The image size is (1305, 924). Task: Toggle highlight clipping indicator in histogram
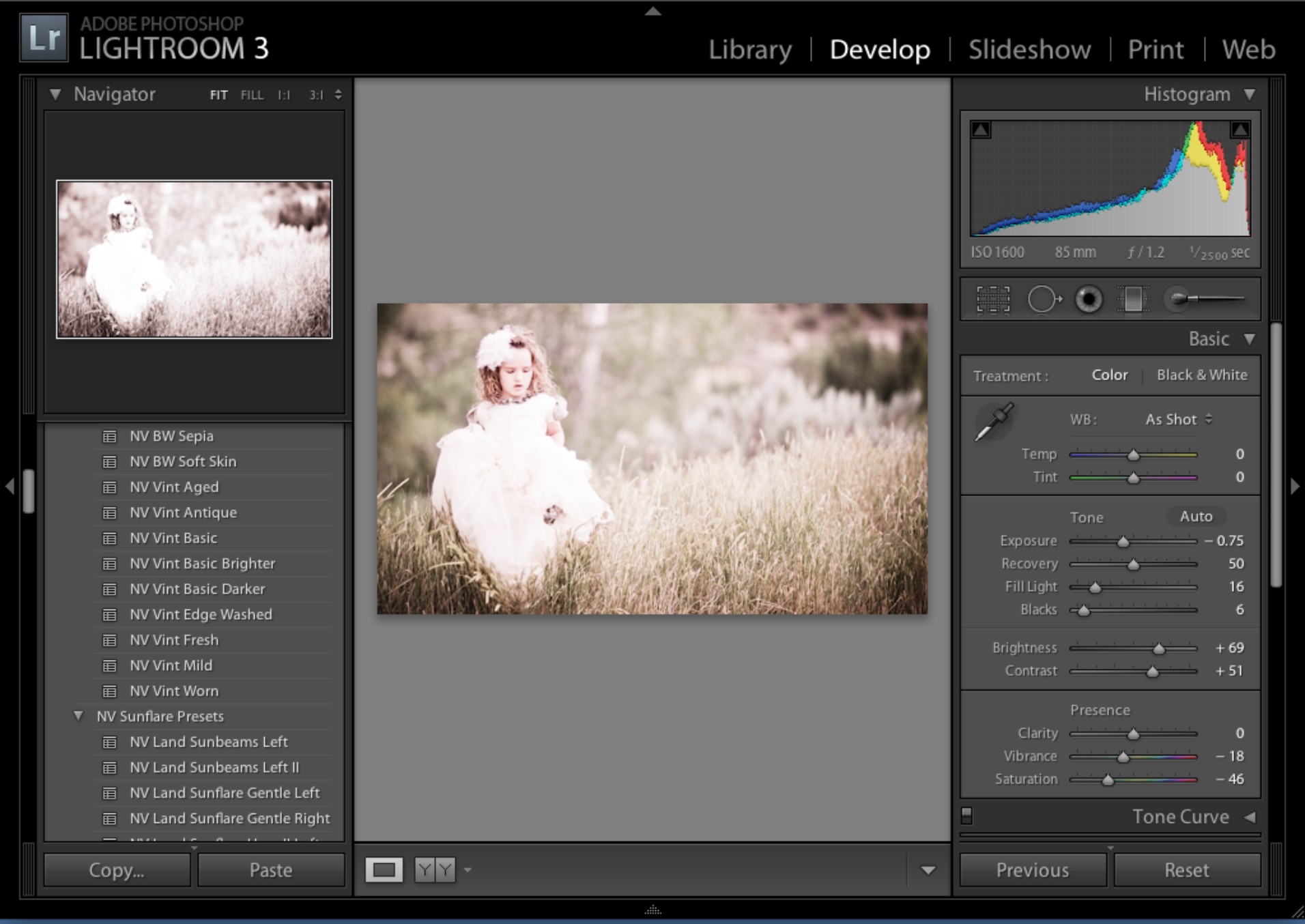pyautogui.click(x=1240, y=130)
